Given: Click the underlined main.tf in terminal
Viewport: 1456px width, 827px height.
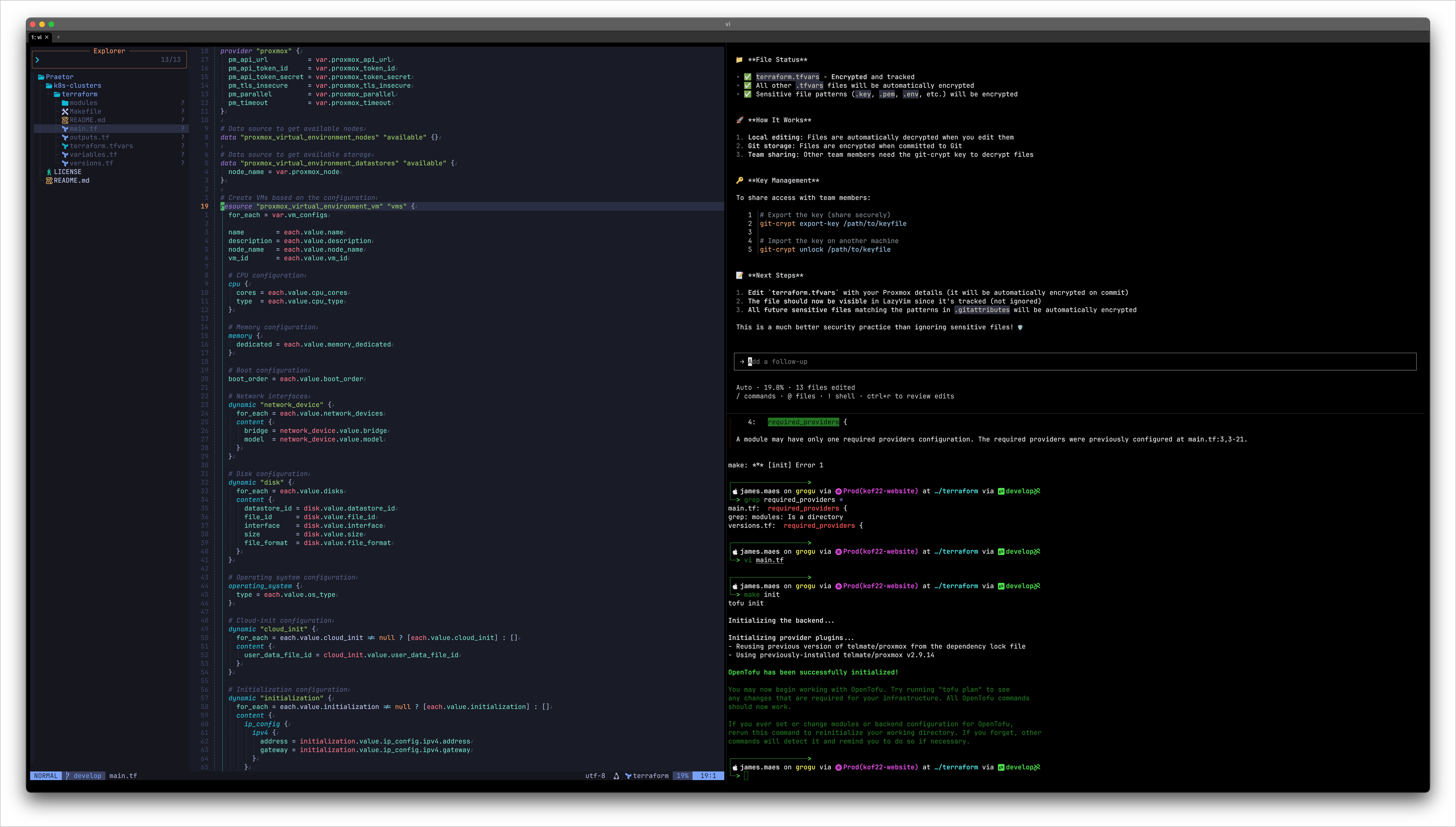Looking at the screenshot, I should click(770, 560).
